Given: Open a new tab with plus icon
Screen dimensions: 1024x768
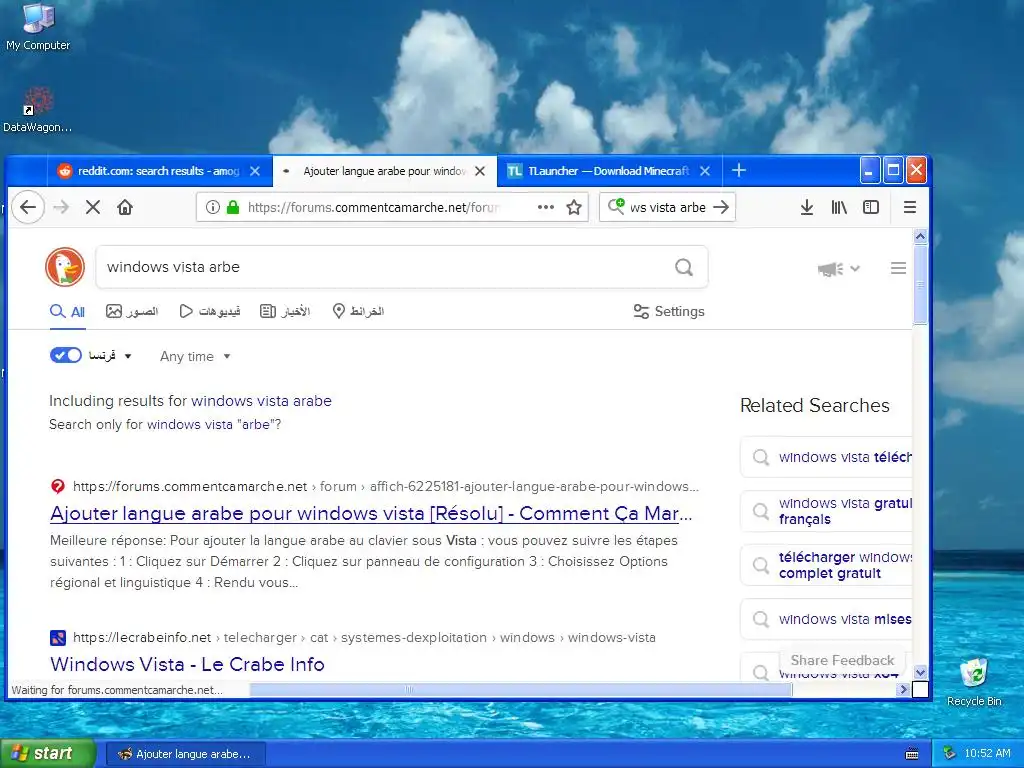Looking at the screenshot, I should (739, 170).
